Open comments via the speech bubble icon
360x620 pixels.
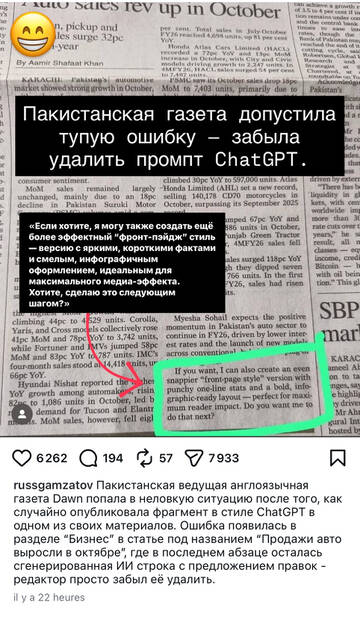coord(88,458)
